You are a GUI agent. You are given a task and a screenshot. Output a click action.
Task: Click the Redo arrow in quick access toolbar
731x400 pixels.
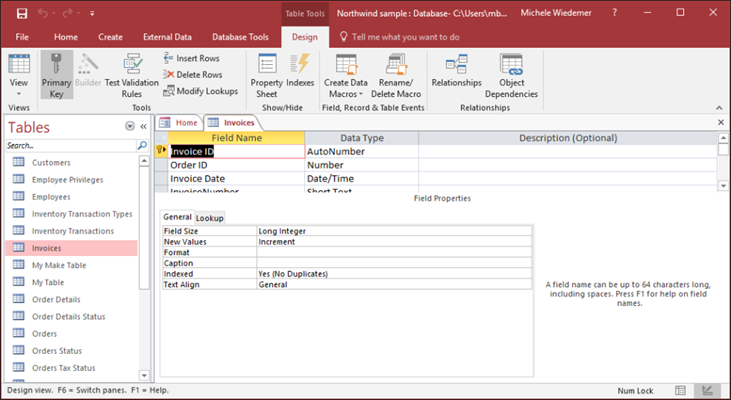pyautogui.click(x=69, y=14)
